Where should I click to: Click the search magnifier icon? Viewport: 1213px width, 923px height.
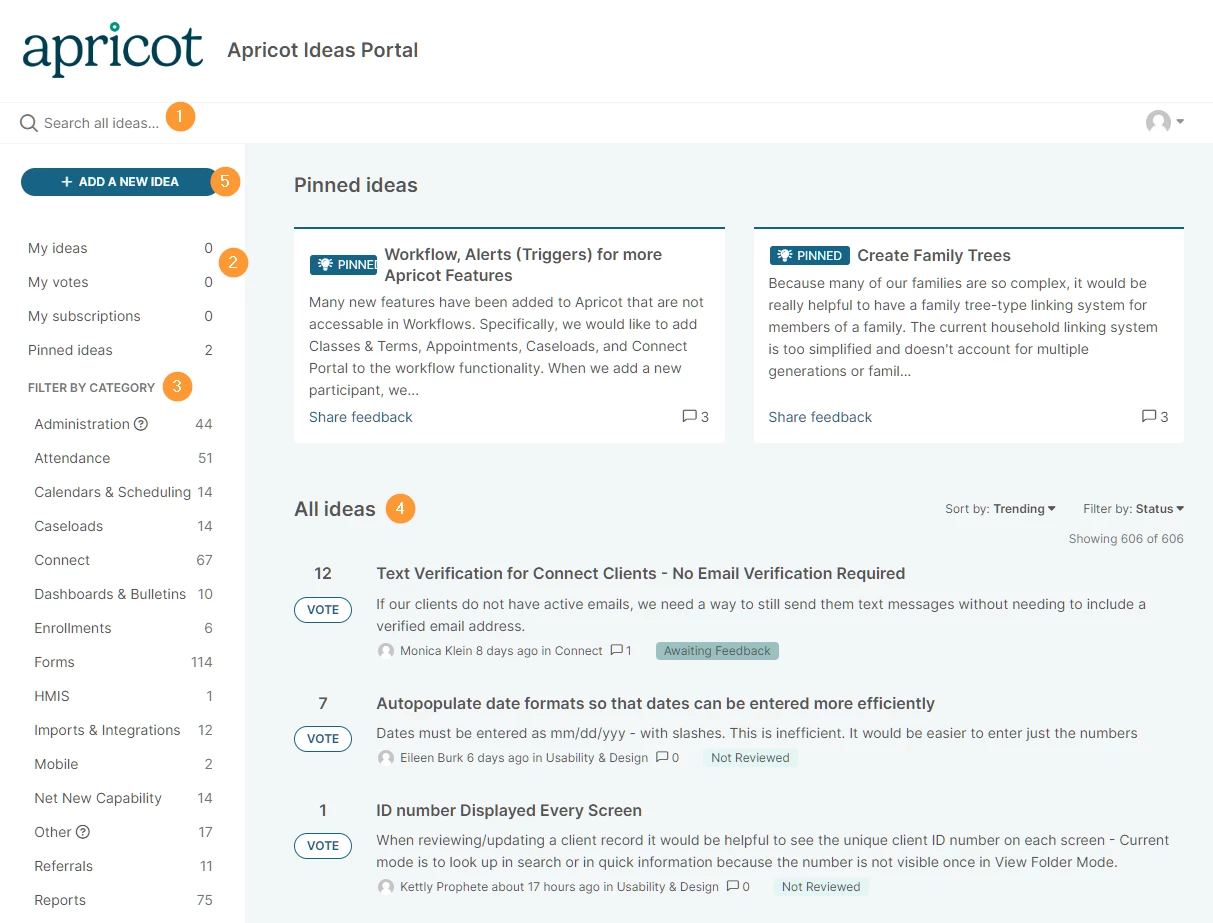tap(29, 123)
